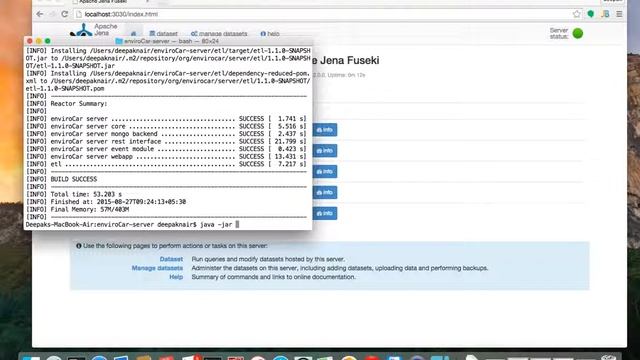Click the 'Reactor Summary:' line in terminal

pos(67,104)
